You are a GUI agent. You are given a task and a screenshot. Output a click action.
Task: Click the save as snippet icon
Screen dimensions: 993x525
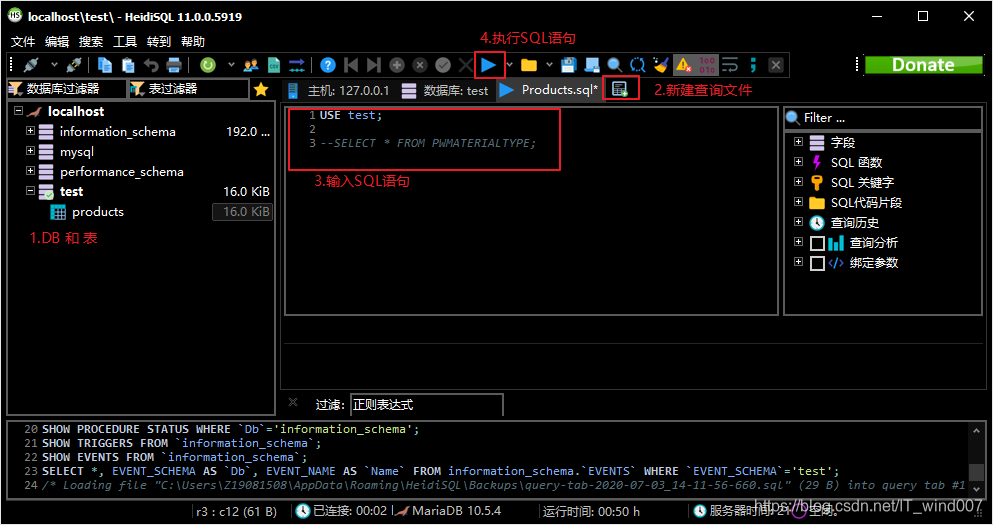tap(591, 65)
